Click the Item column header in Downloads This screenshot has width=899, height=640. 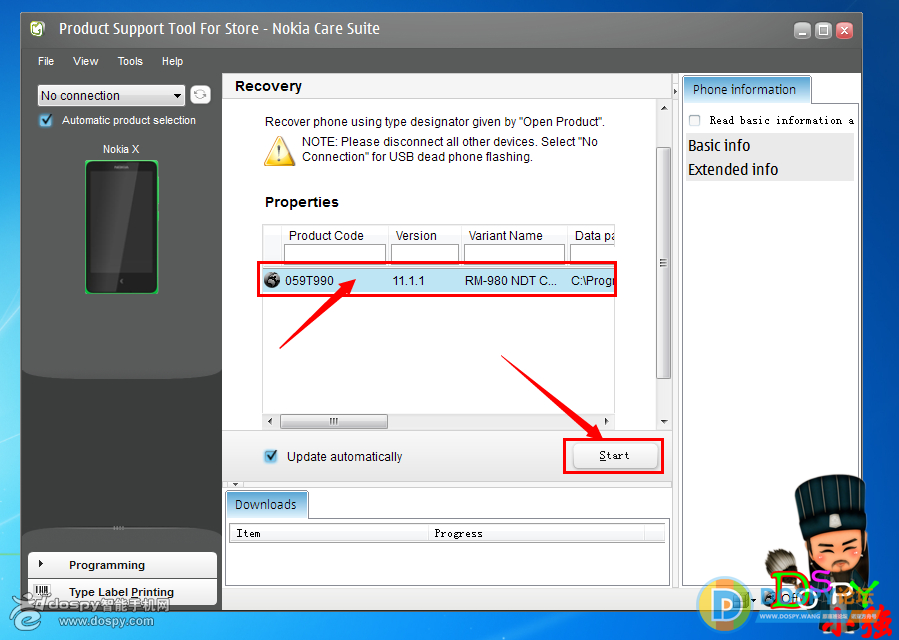tap(329, 533)
